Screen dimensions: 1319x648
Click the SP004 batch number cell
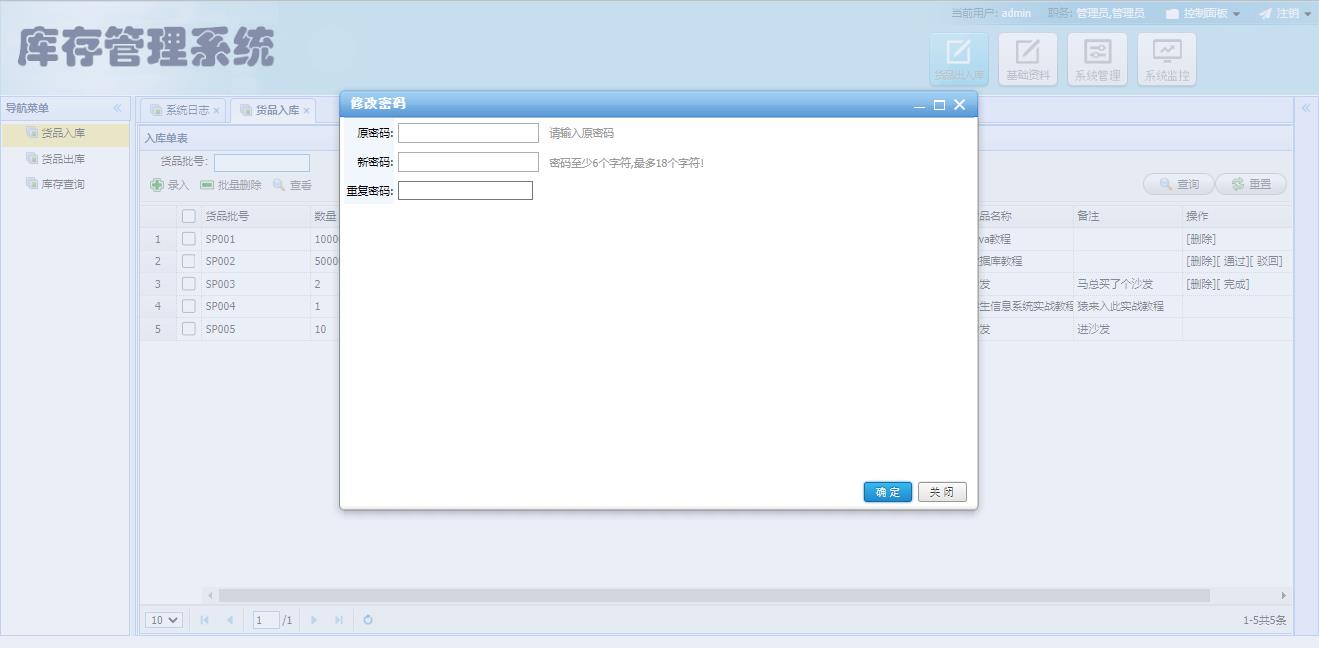click(x=256, y=306)
